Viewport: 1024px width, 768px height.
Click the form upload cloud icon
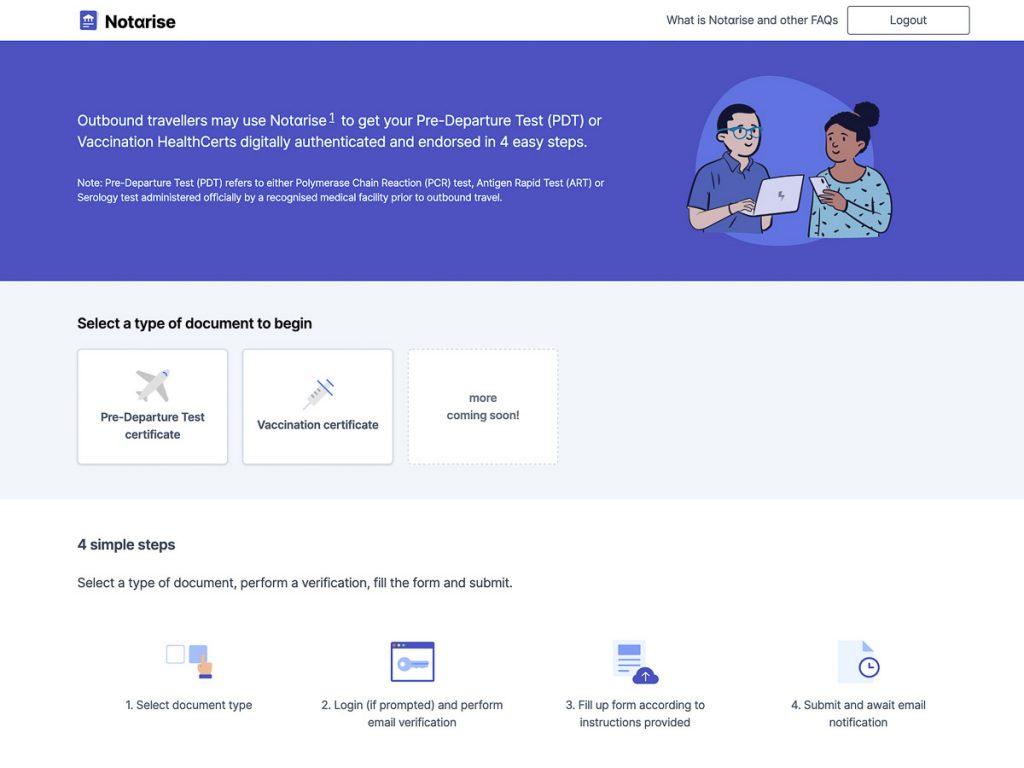tap(635, 662)
